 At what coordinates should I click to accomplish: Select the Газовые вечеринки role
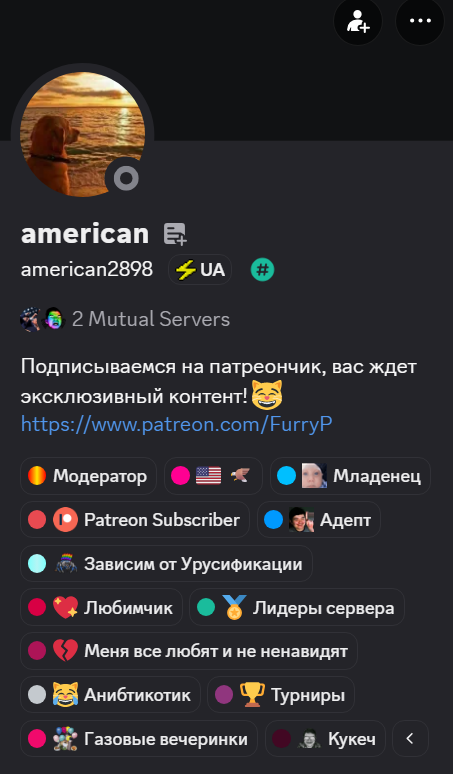(x=139, y=738)
